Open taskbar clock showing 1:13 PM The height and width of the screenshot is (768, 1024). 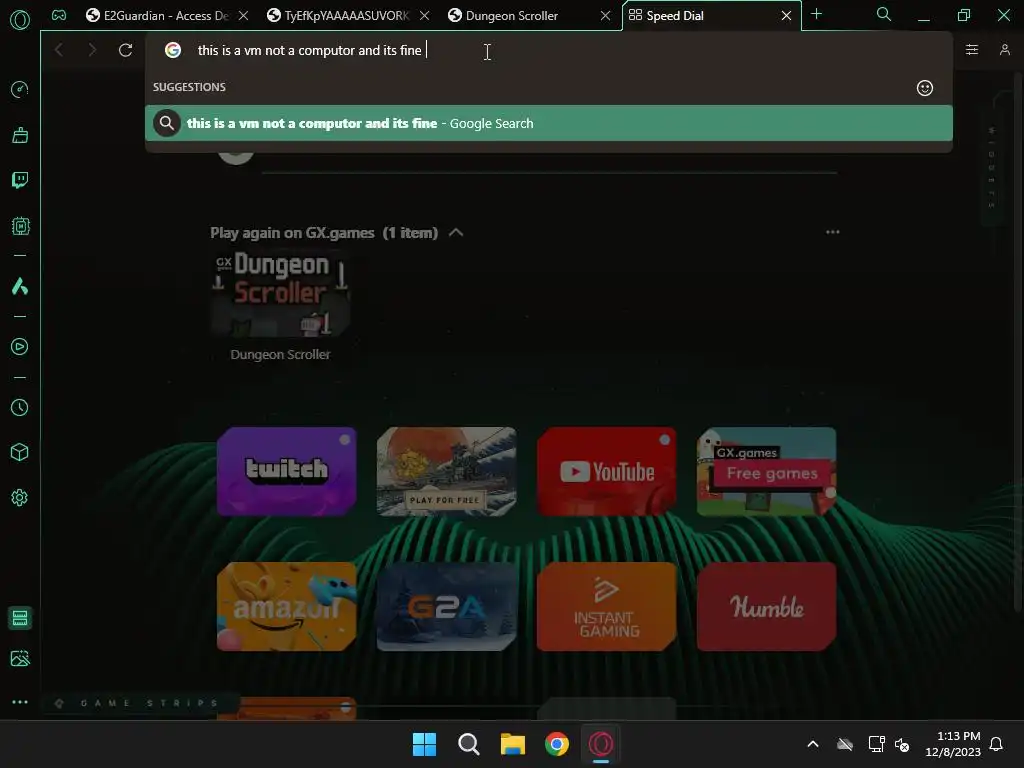click(953, 744)
